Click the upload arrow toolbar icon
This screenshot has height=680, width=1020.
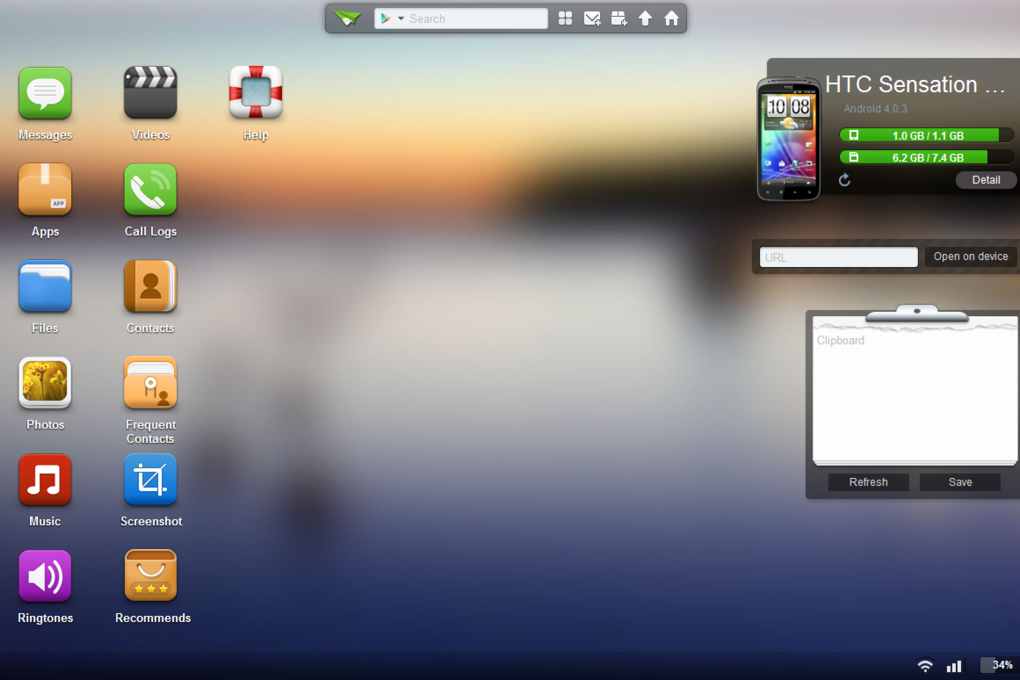coord(645,18)
